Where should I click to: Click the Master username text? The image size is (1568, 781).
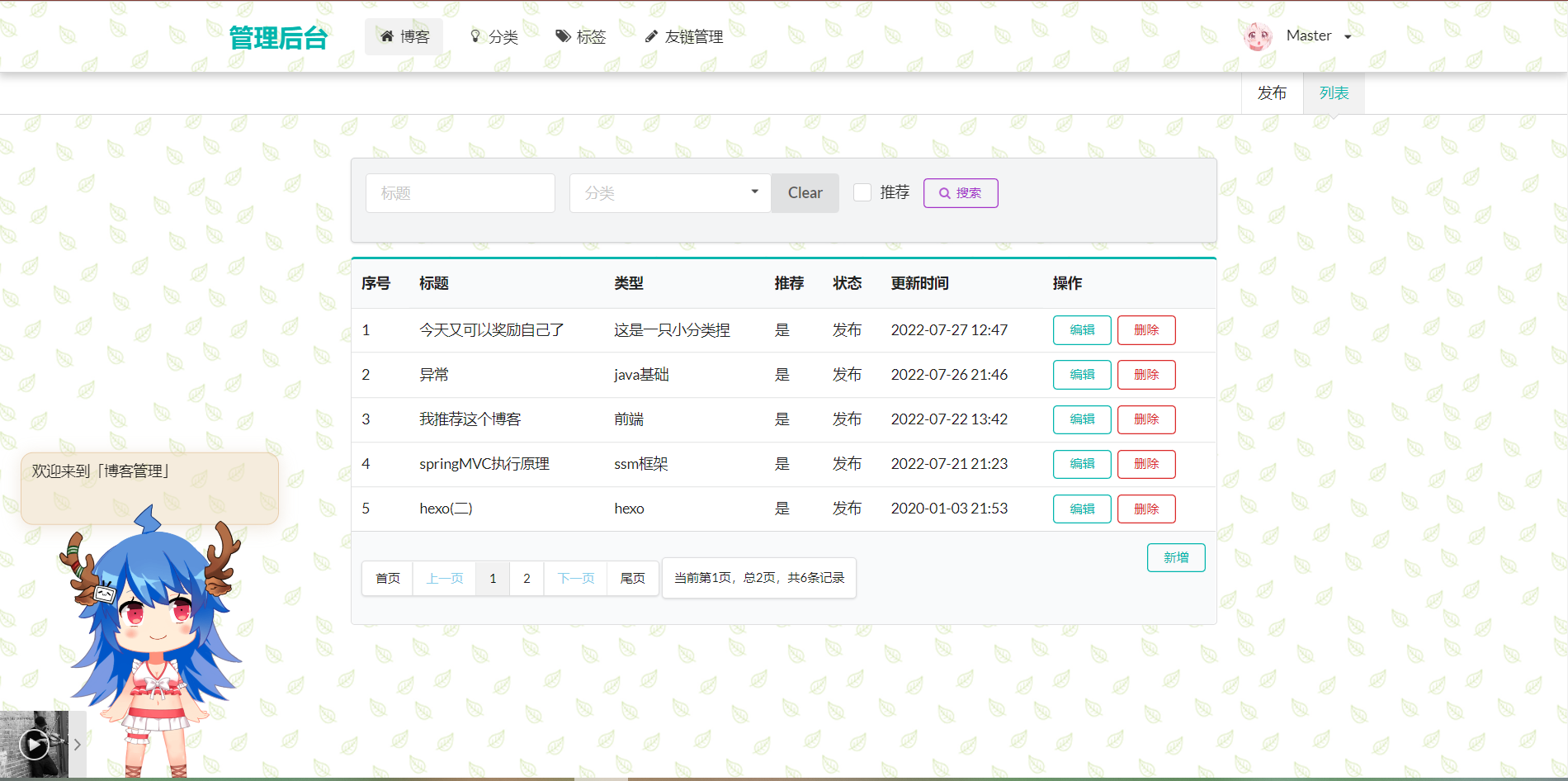tap(1309, 35)
